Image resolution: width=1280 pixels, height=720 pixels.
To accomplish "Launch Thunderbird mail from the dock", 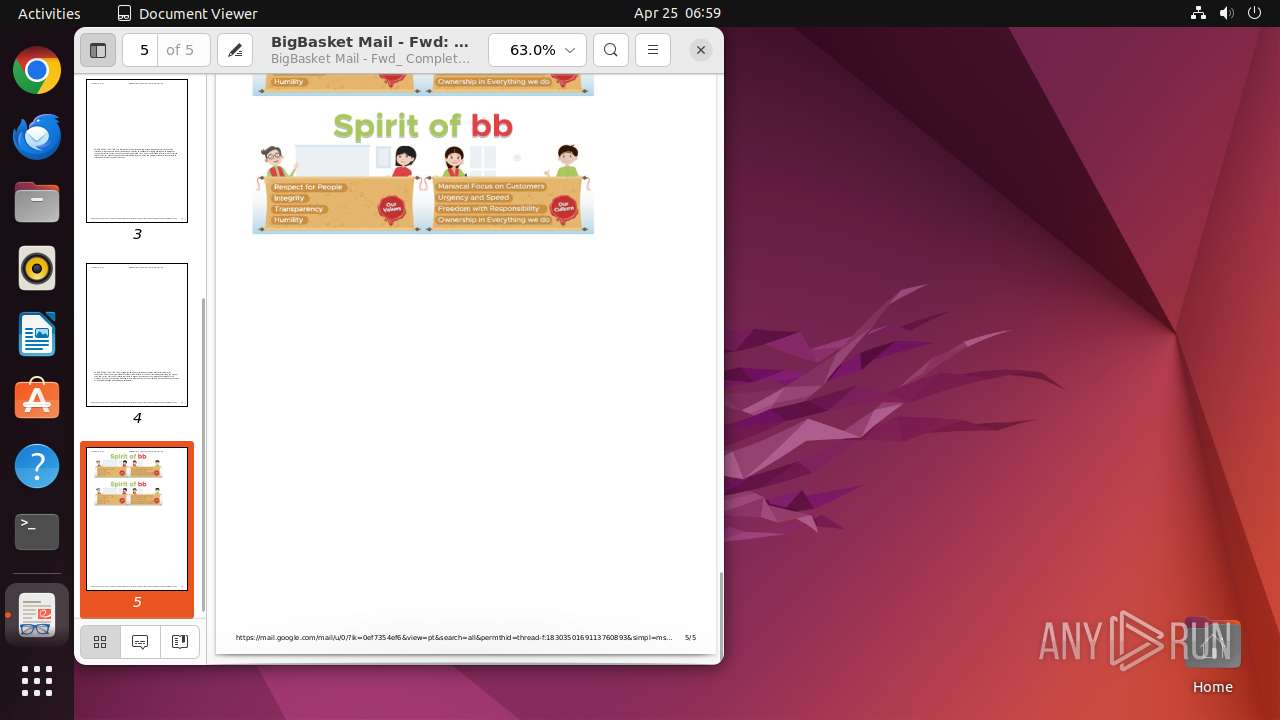I will 37,137.
